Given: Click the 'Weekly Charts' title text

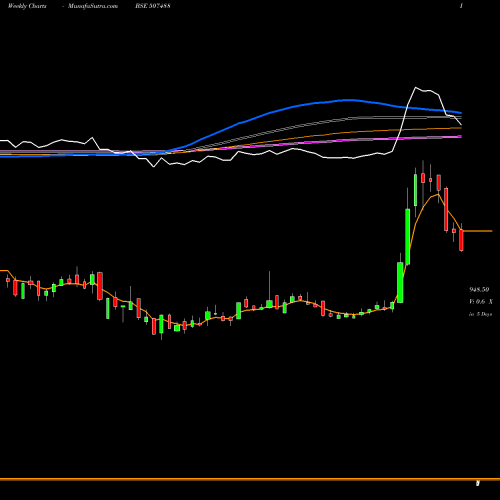Looking at the screenshot, I should click(27, 6).
